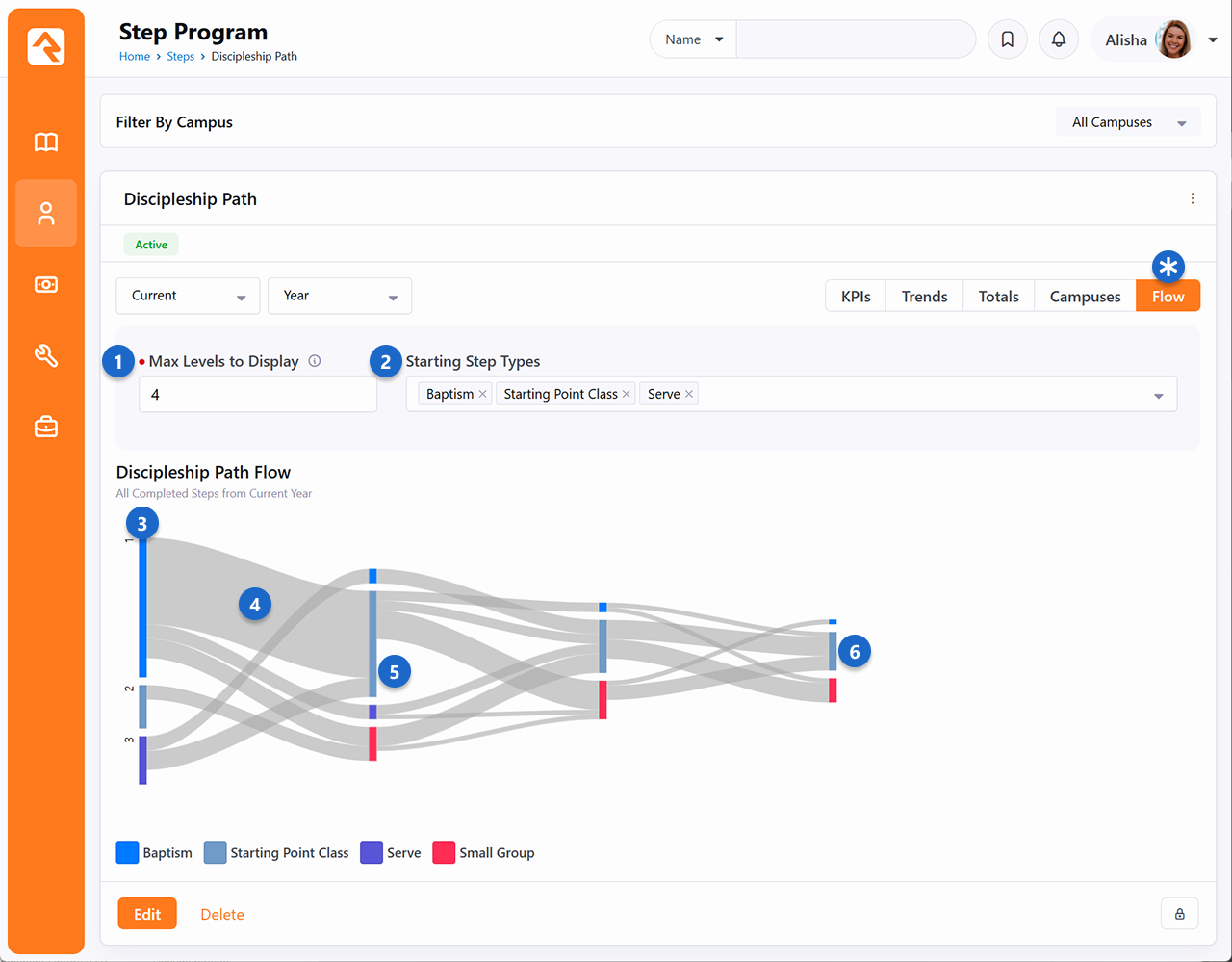
Task: Remove the Serve step type tag
Action: click(689, 394)
